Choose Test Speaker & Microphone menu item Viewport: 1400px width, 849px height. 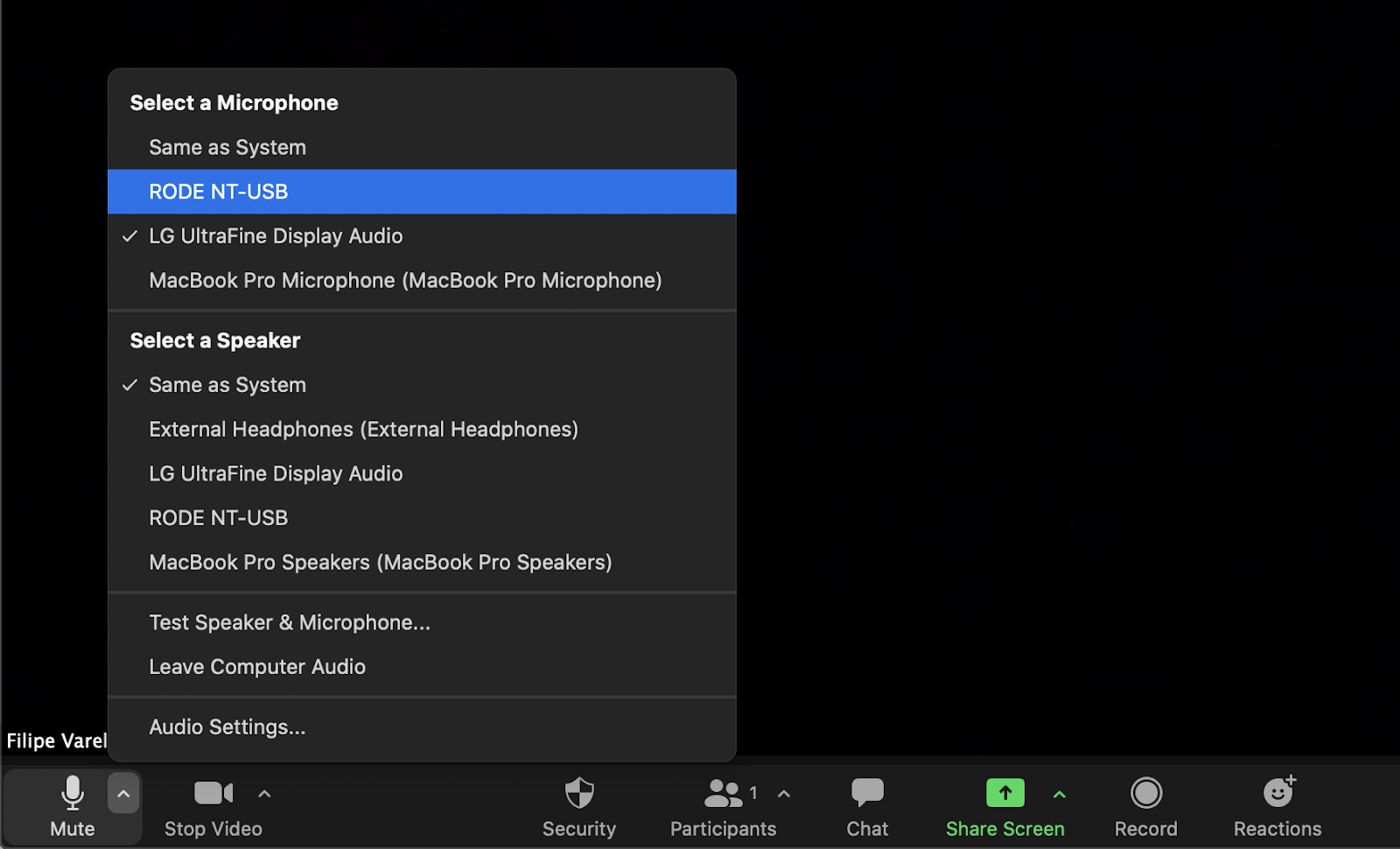tap(290, 622)
